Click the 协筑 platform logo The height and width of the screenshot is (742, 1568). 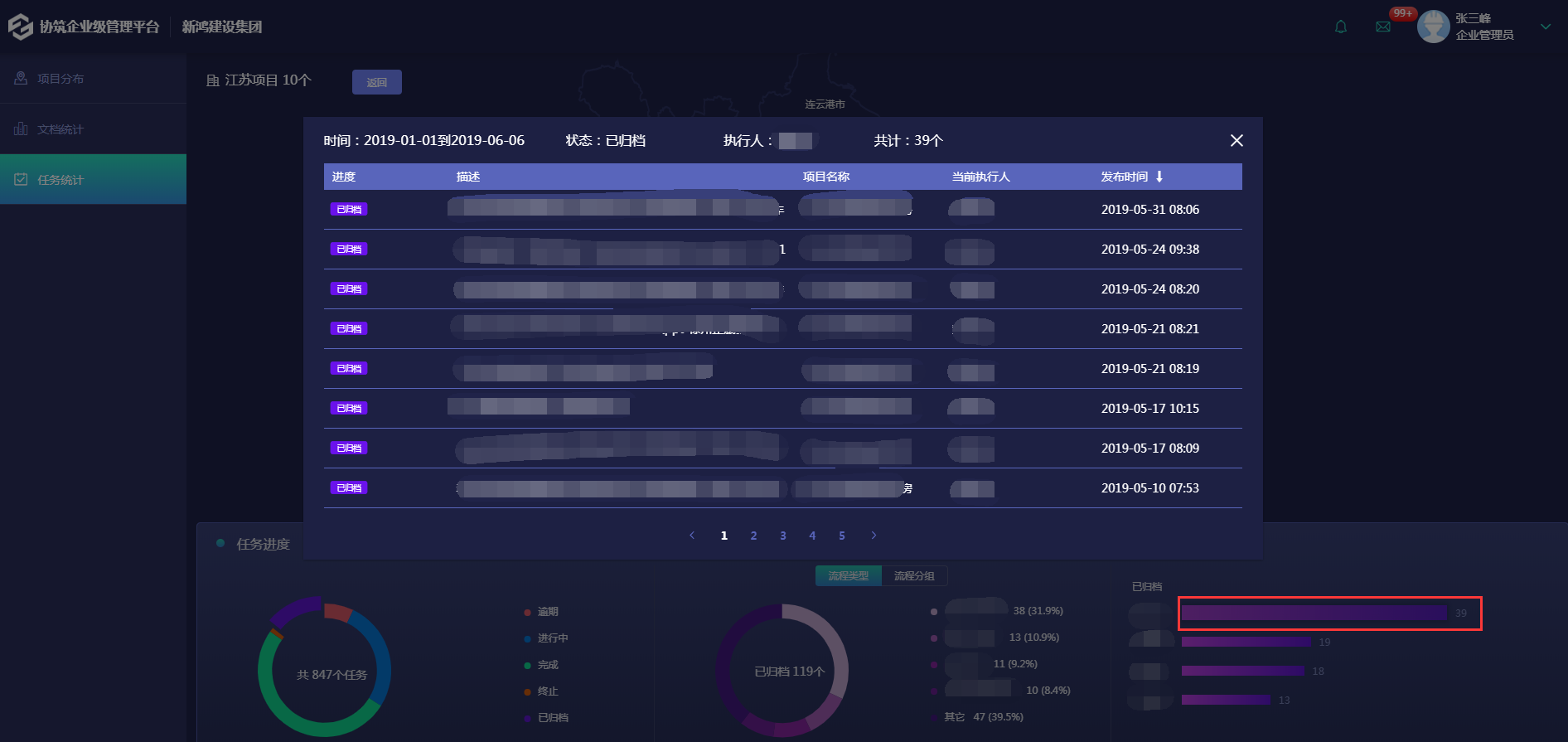tap(20, 27)
